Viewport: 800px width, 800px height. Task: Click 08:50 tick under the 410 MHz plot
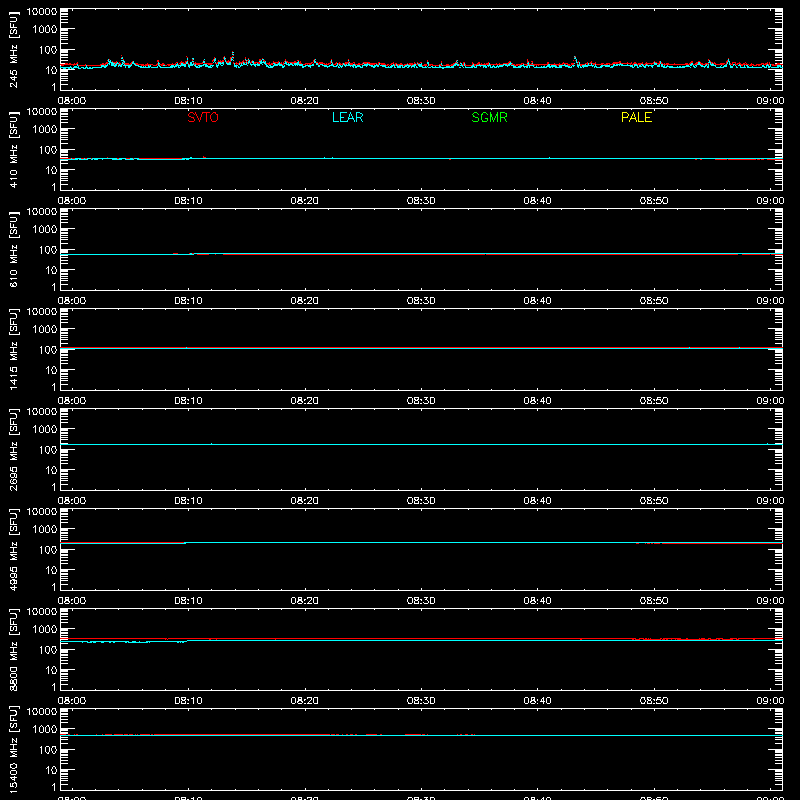(654, 201)
